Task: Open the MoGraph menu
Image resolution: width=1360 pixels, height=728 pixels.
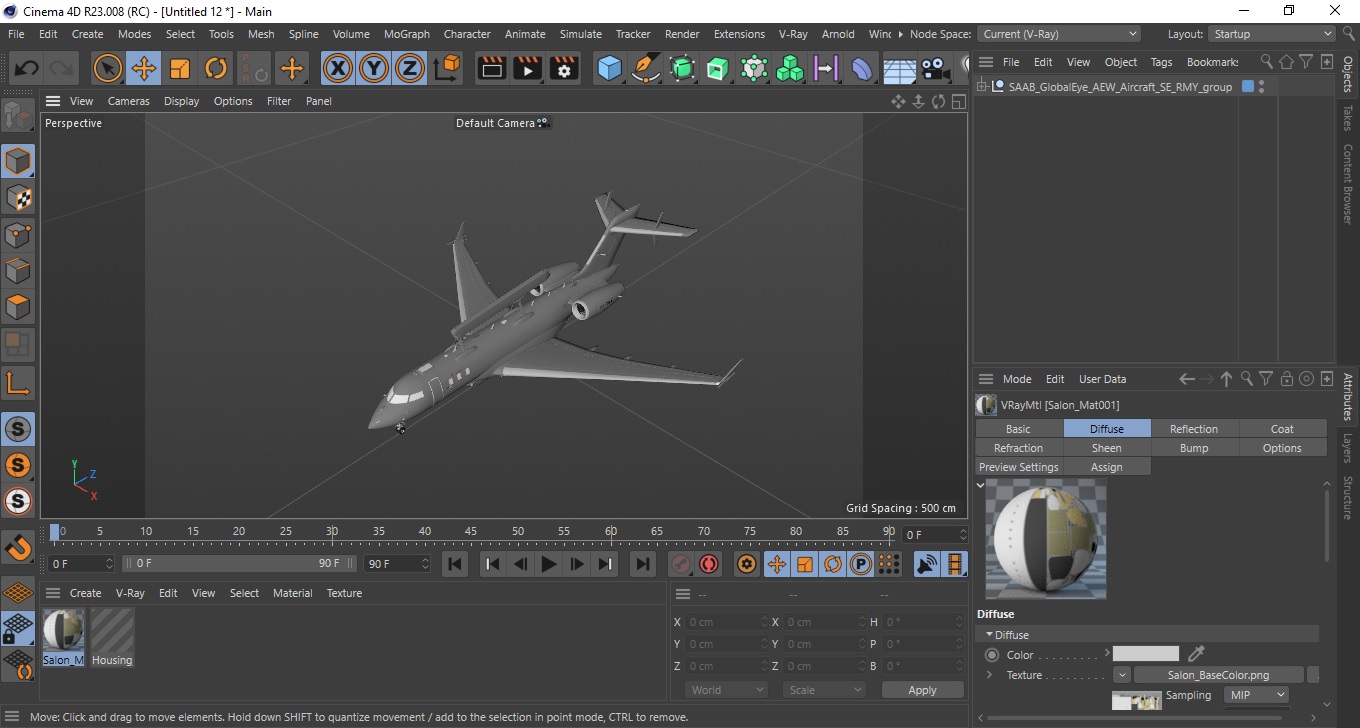Action: coord(406,34)
